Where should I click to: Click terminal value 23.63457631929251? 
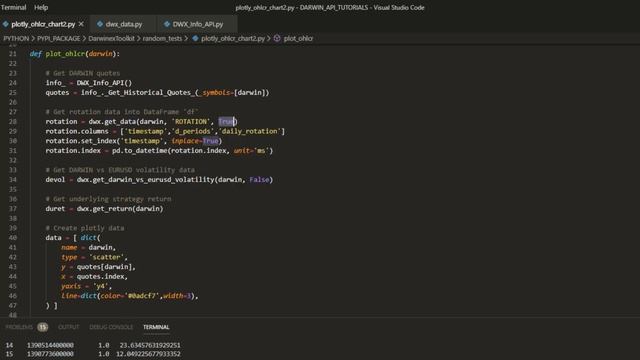click(150, 345)
